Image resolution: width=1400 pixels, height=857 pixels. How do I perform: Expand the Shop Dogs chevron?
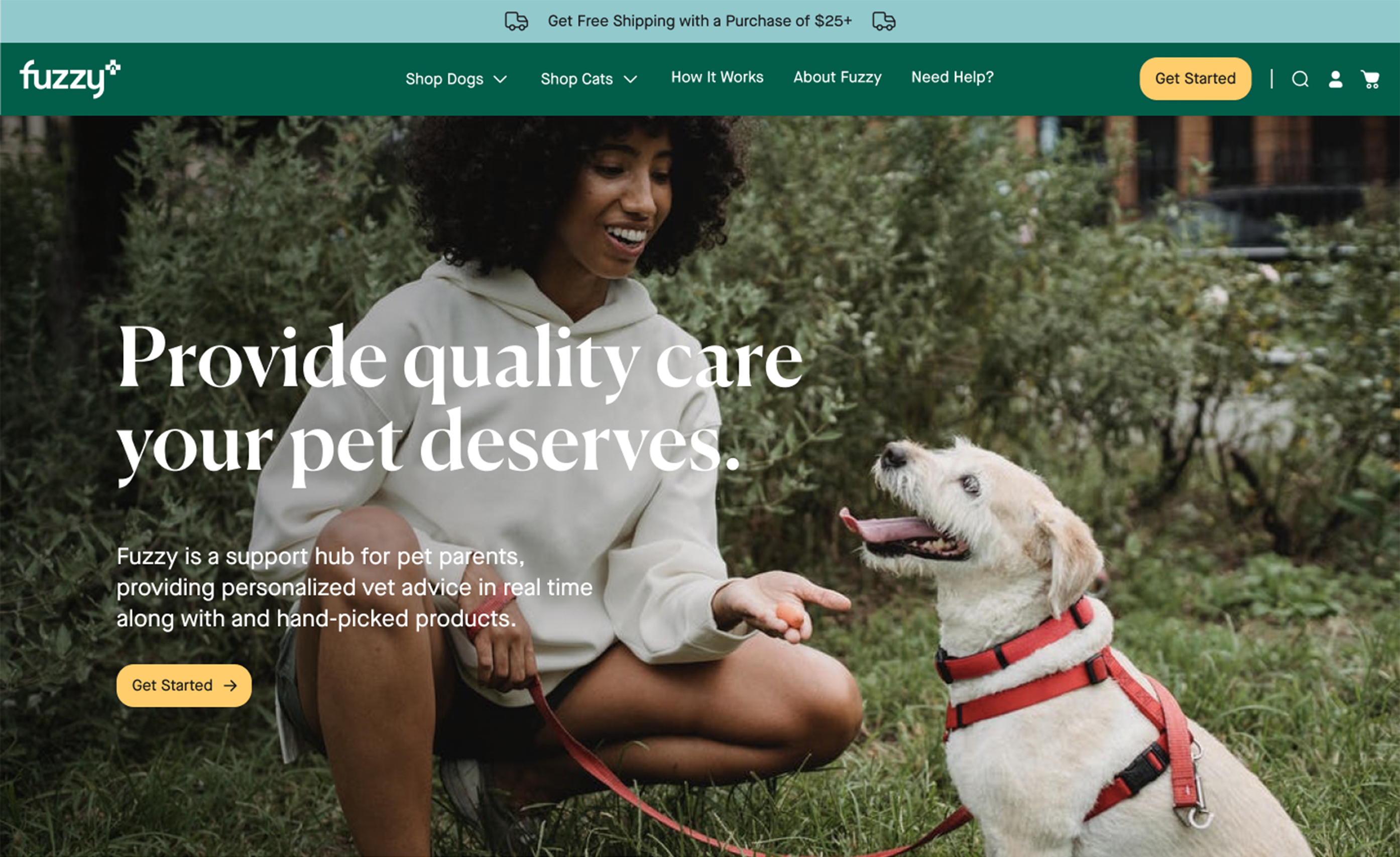[x=500, y=79]
